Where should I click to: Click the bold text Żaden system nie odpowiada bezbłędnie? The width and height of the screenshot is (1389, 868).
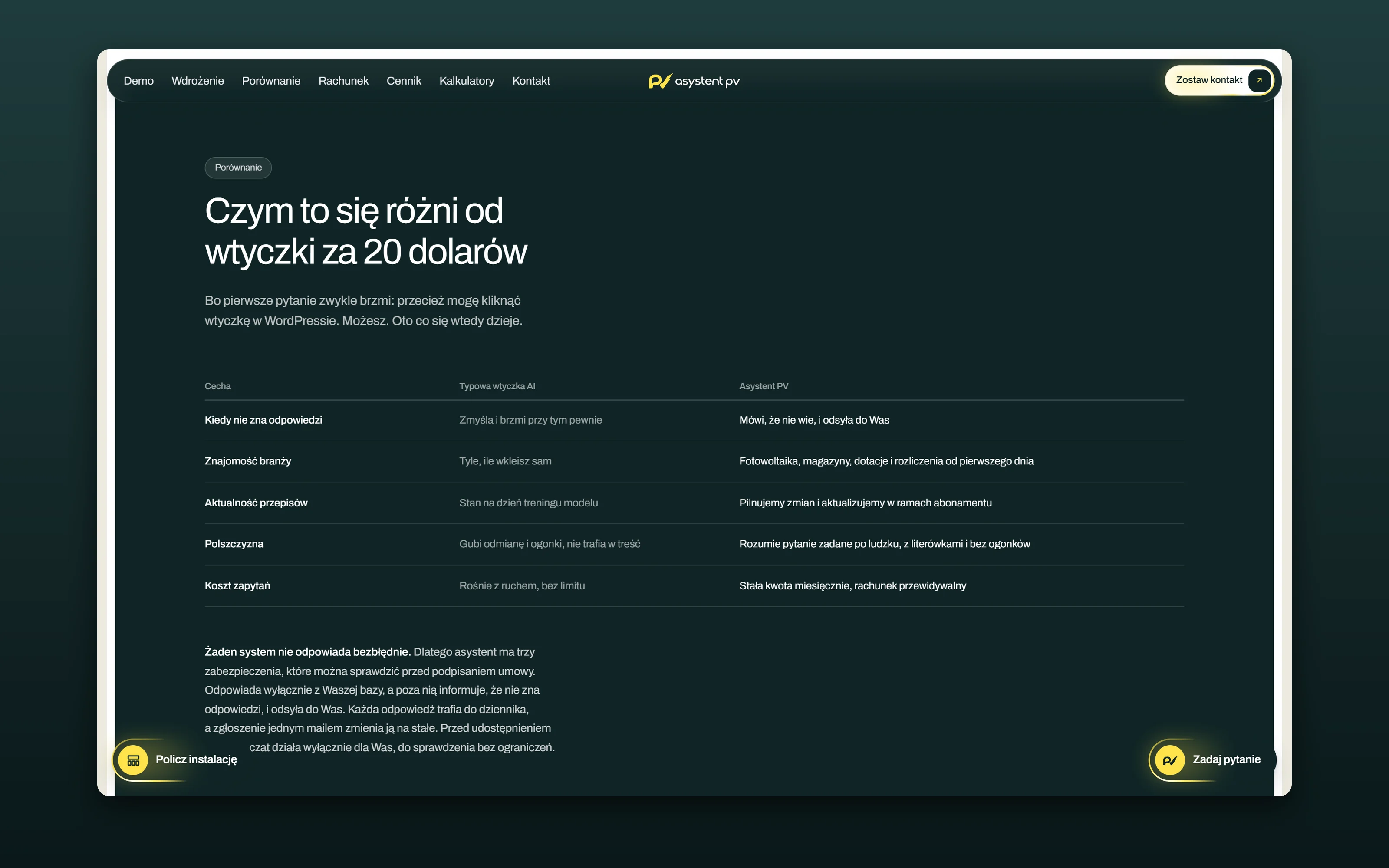(x=308, y=652)
